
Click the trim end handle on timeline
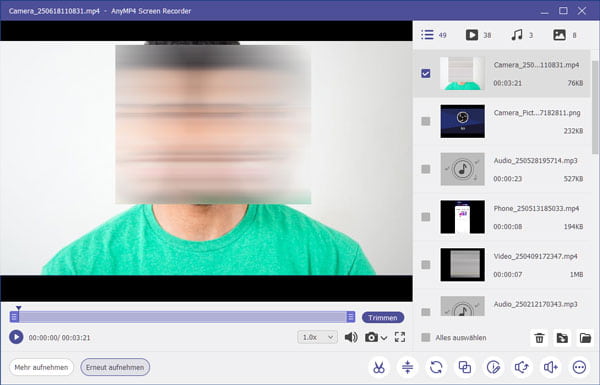tap(351, 317)
